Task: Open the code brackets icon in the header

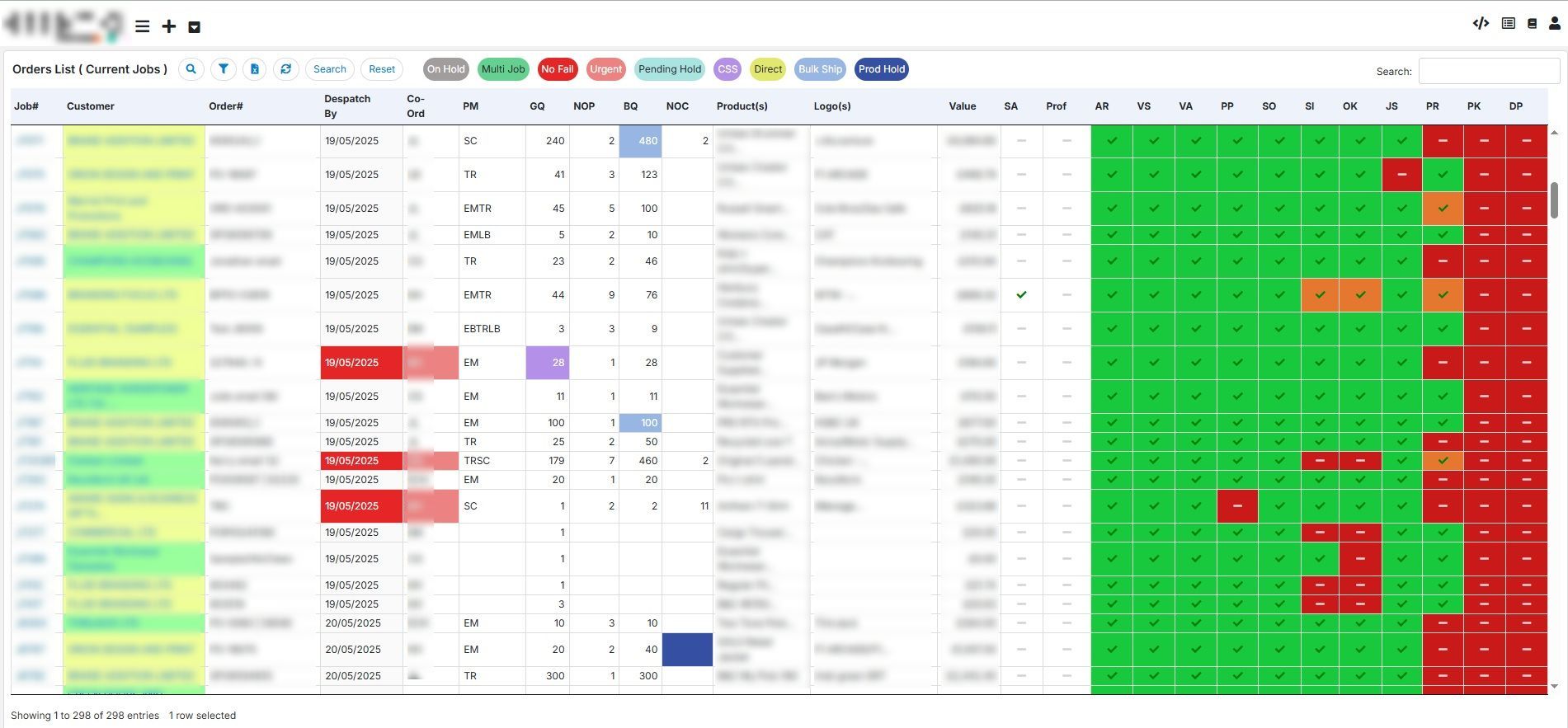Action: (x=1481, y=23)
